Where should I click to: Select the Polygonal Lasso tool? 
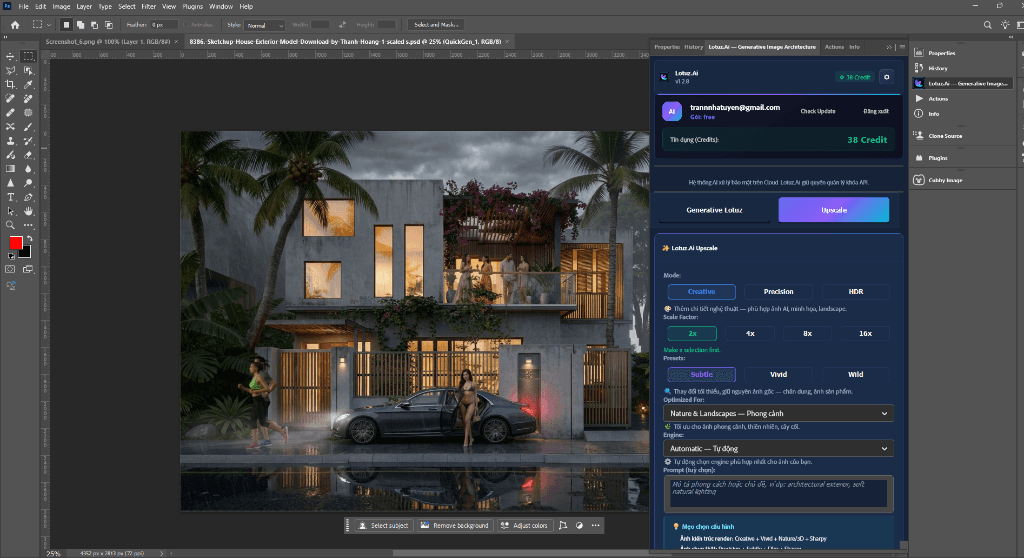[10, 71]
